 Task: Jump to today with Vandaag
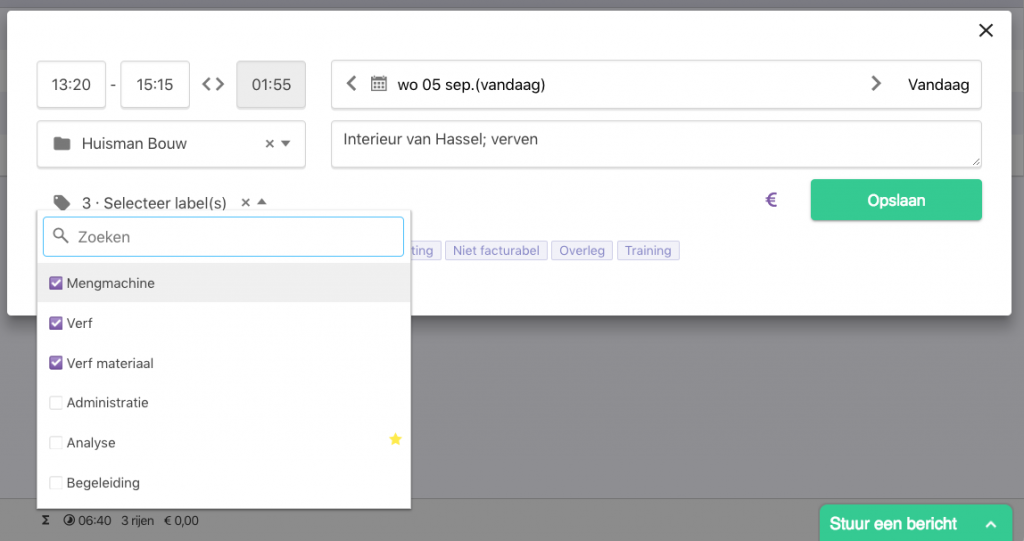(x=938, y=85)
